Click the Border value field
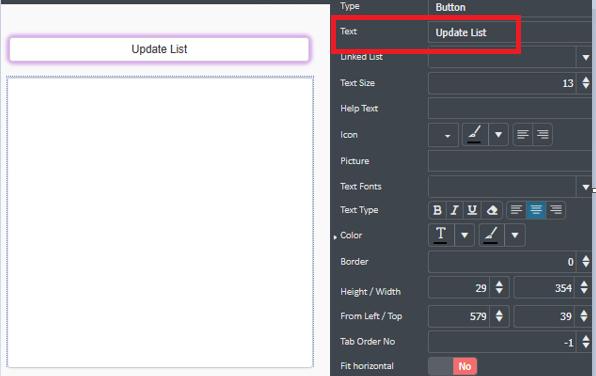The height and width of the screenshot is (376, 596). pyautogui.click(x=502, y=262)
